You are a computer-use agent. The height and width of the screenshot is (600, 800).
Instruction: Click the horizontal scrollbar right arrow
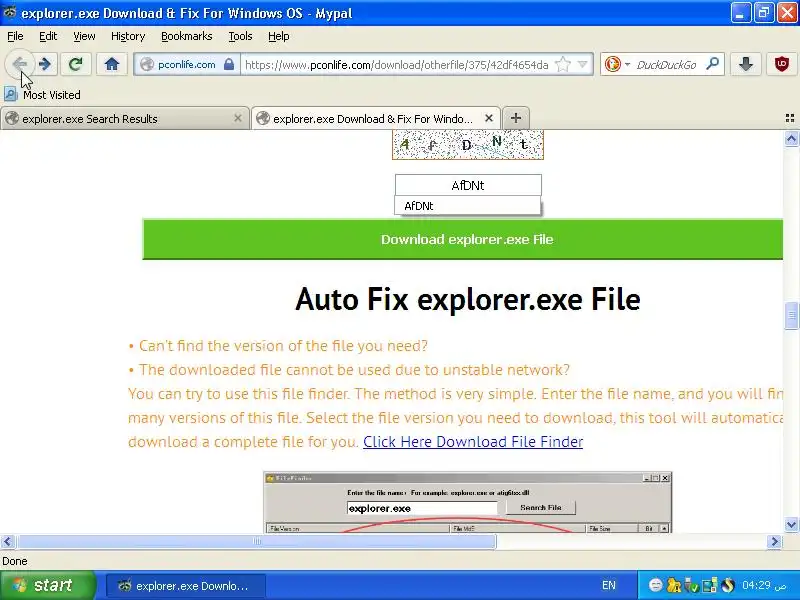[774, 541]
